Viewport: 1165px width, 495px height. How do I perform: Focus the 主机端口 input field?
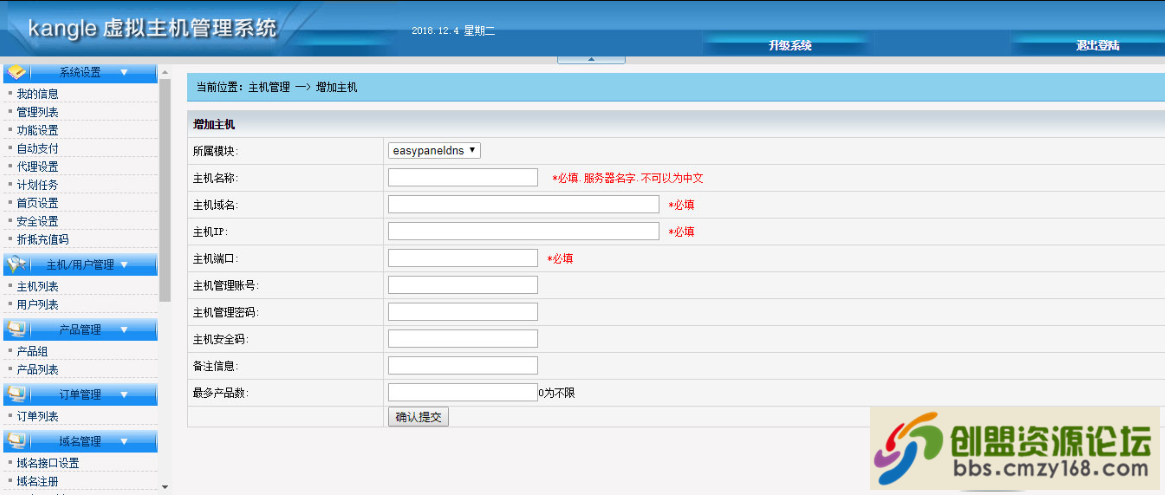463,258
